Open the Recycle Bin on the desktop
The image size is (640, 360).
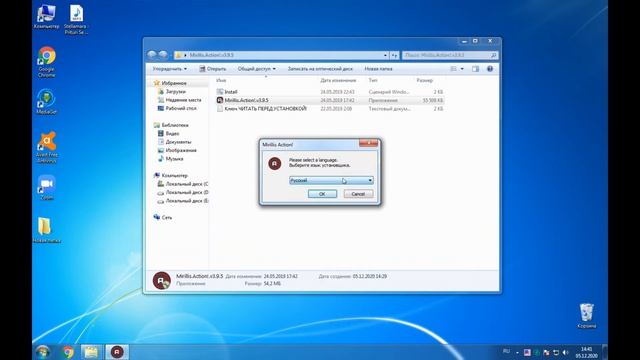click(x=587, y=316)
